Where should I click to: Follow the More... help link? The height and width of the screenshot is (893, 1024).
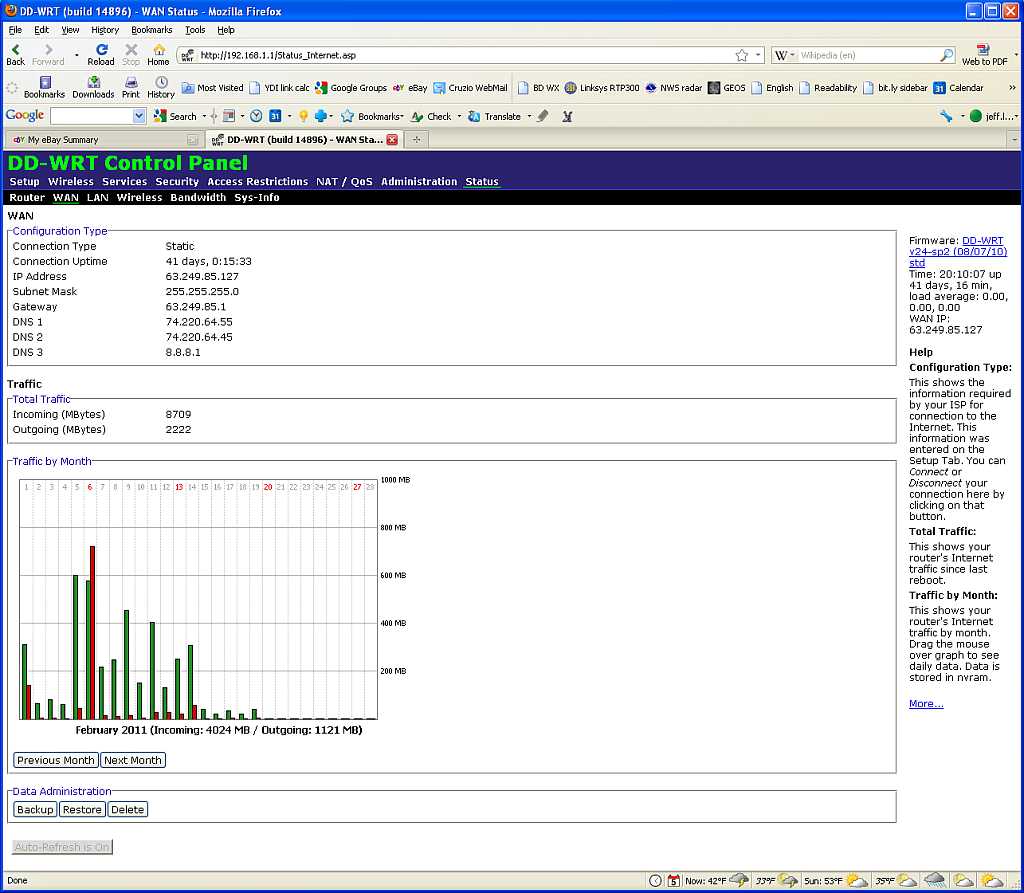point(926,704)
